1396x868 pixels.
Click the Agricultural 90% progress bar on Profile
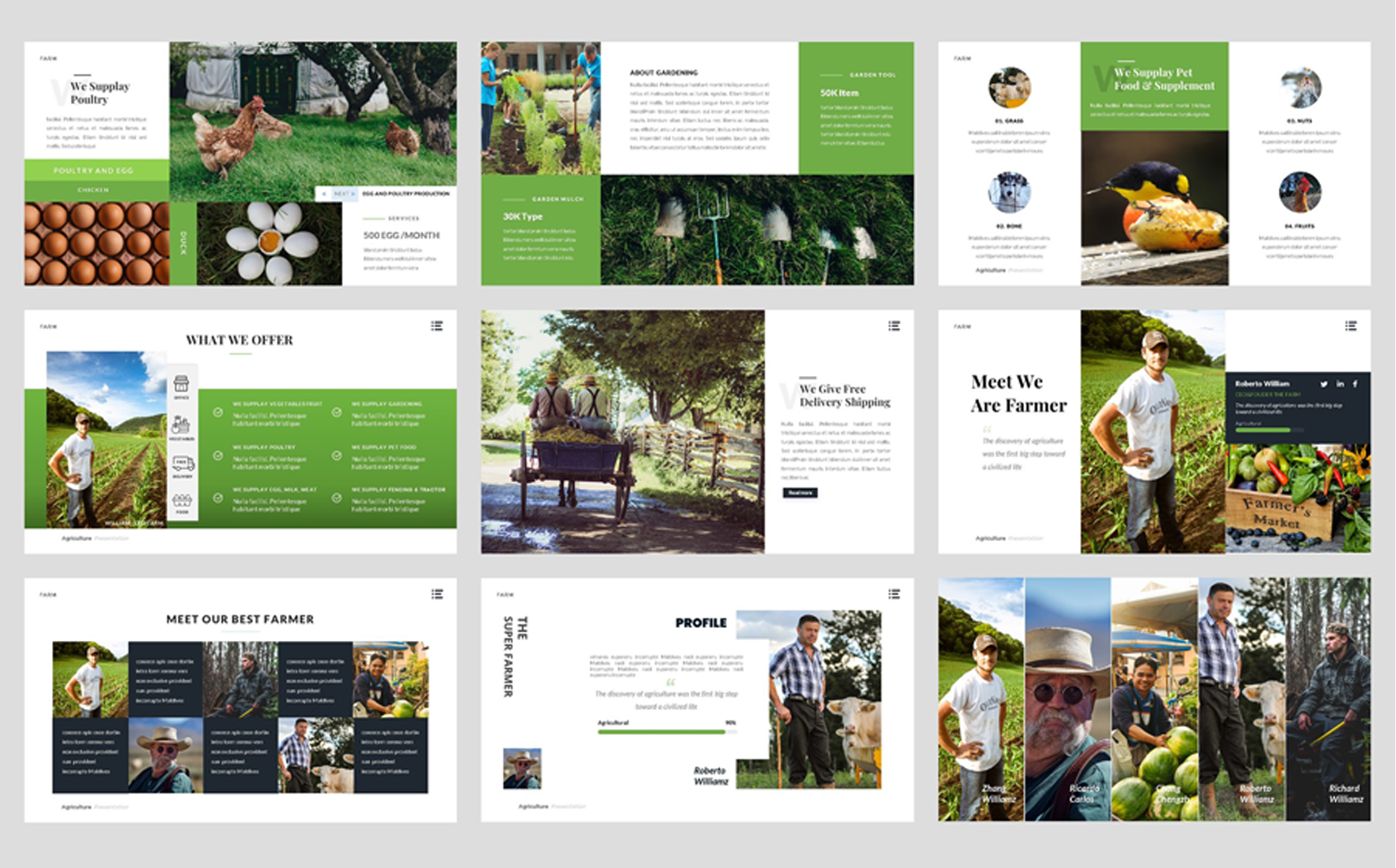(666, 731)
